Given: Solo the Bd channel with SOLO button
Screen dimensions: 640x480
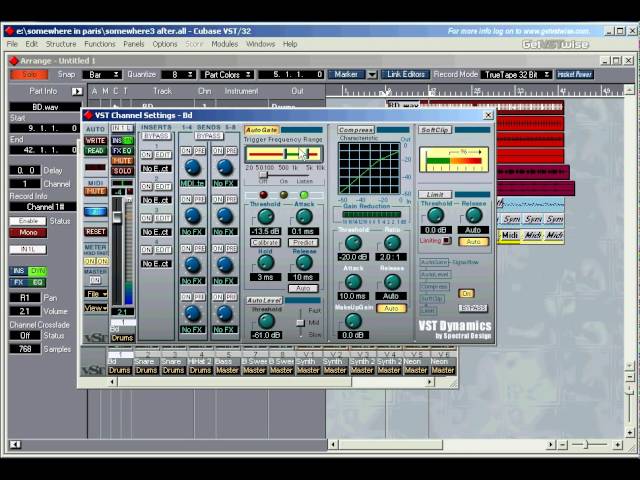Looking at the screenshot, I should tap(122, 171).
